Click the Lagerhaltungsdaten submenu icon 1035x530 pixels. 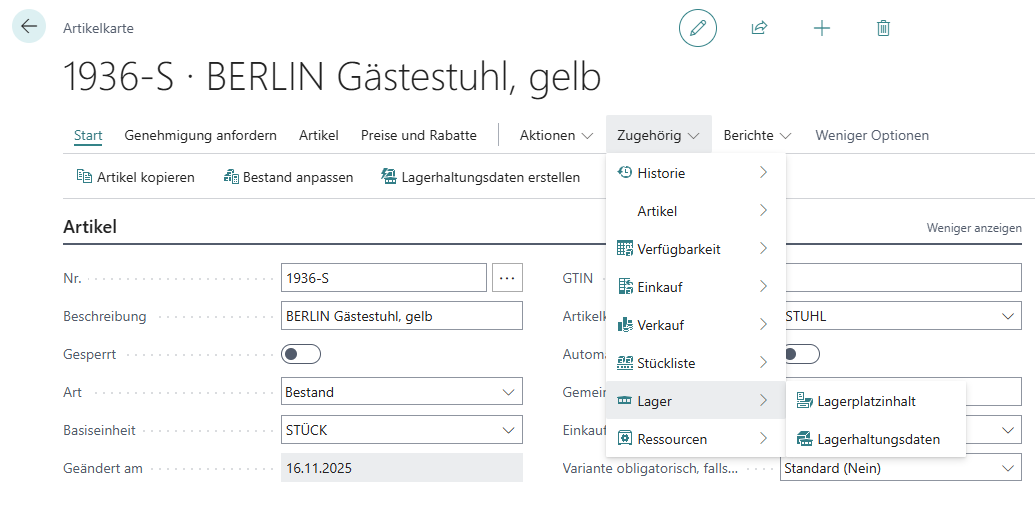(805, 438)
